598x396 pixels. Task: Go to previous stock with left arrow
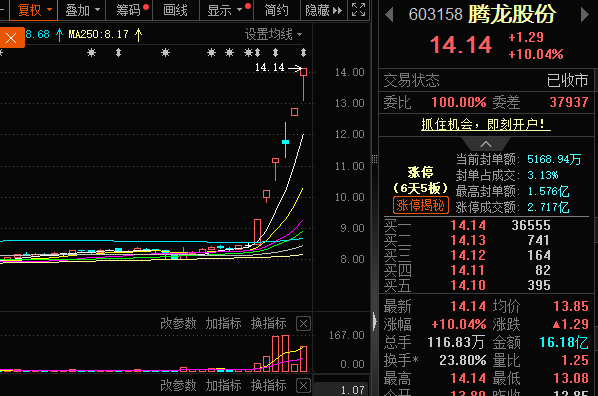click(389, 15)
